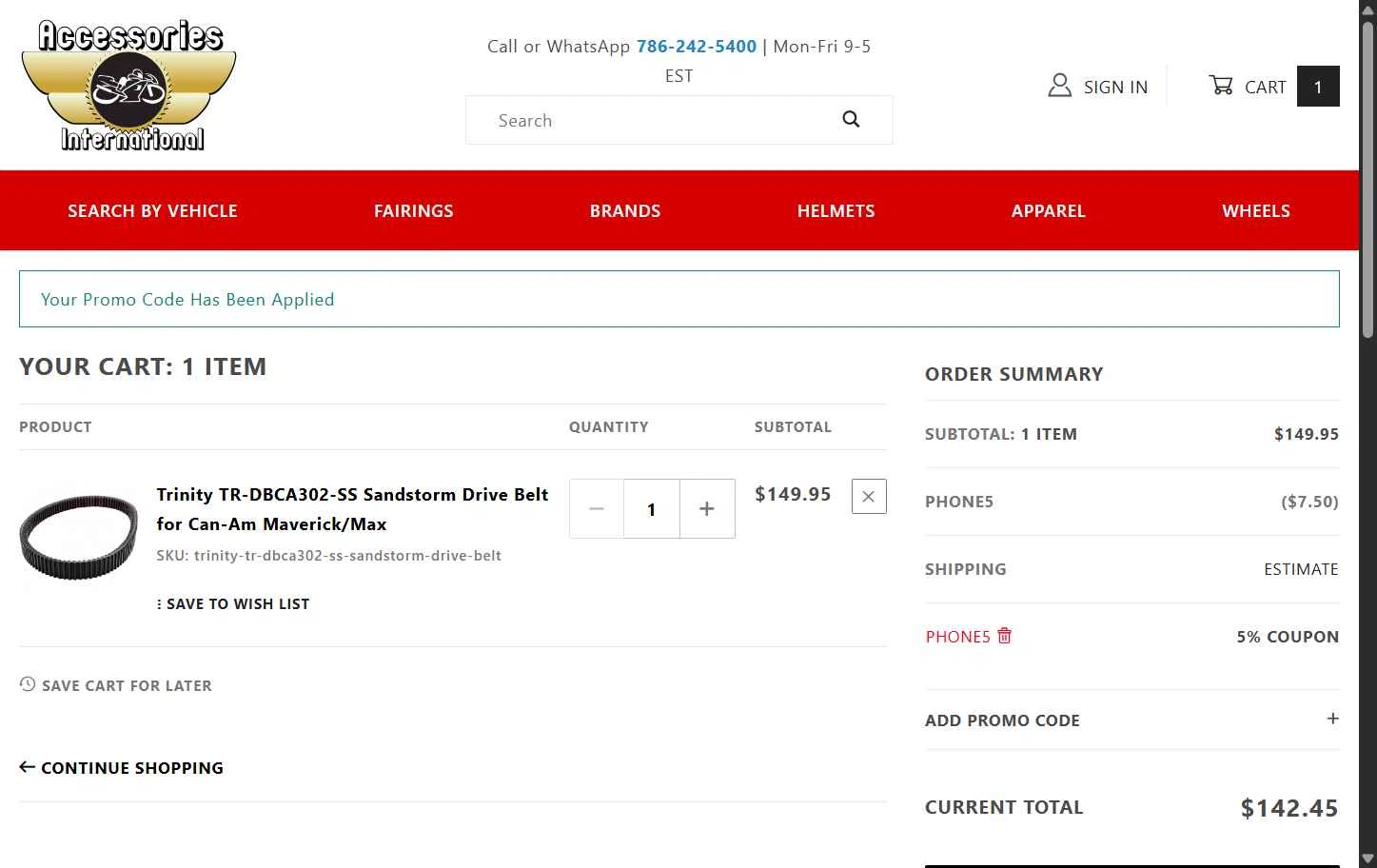Open the Brands menu
This screenshot has width=1377, height=868.
[624, 210]
